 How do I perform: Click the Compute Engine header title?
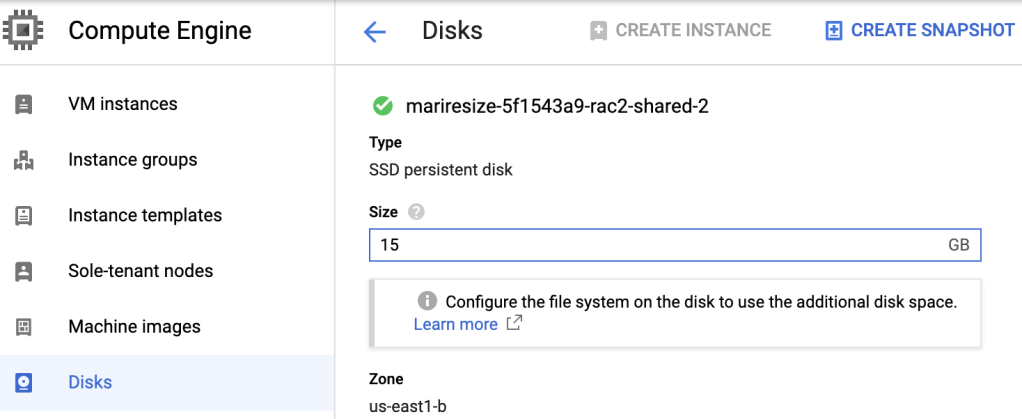coord(160,31)
